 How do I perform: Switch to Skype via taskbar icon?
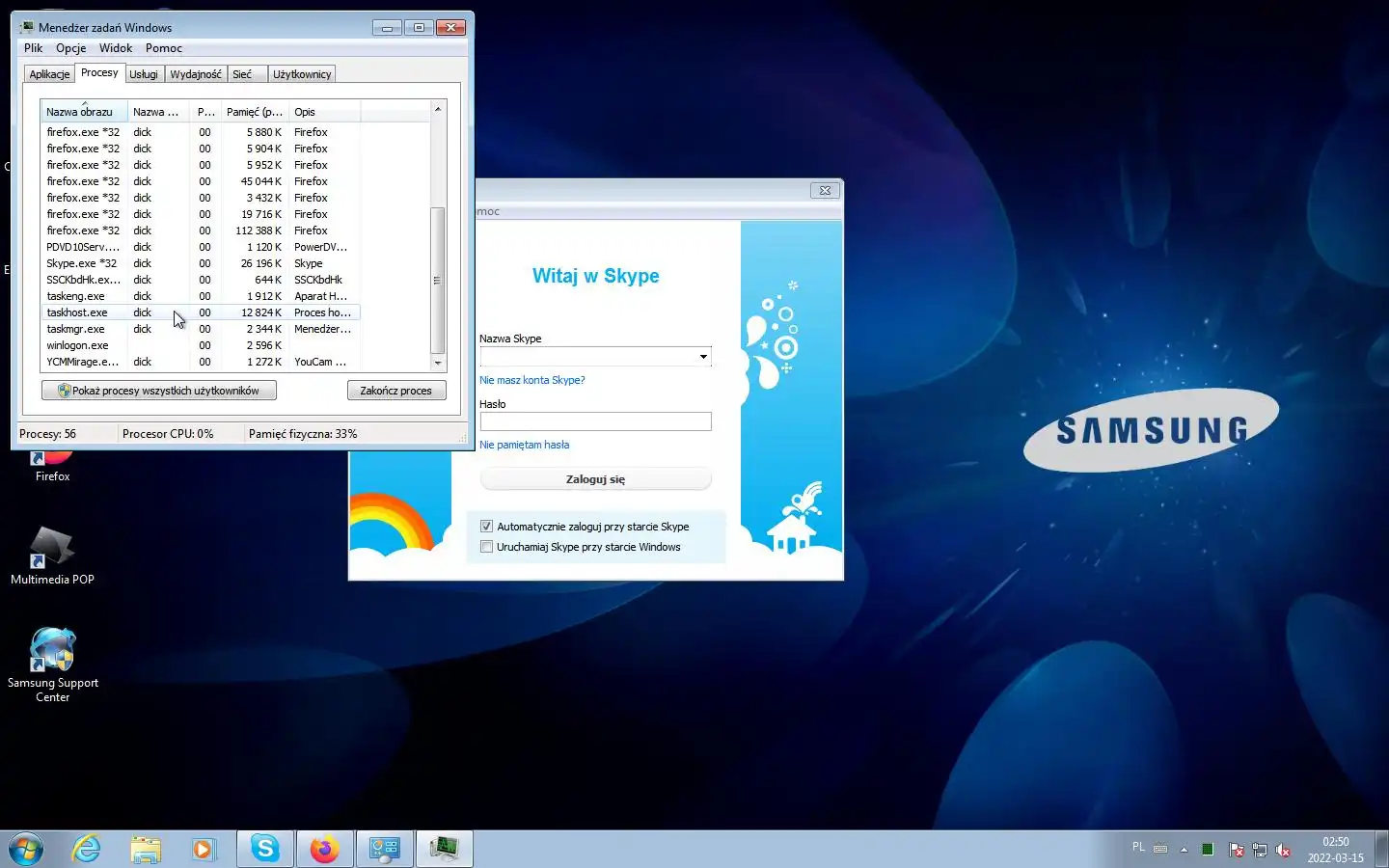pyautogui.click(x=265, y=849)
